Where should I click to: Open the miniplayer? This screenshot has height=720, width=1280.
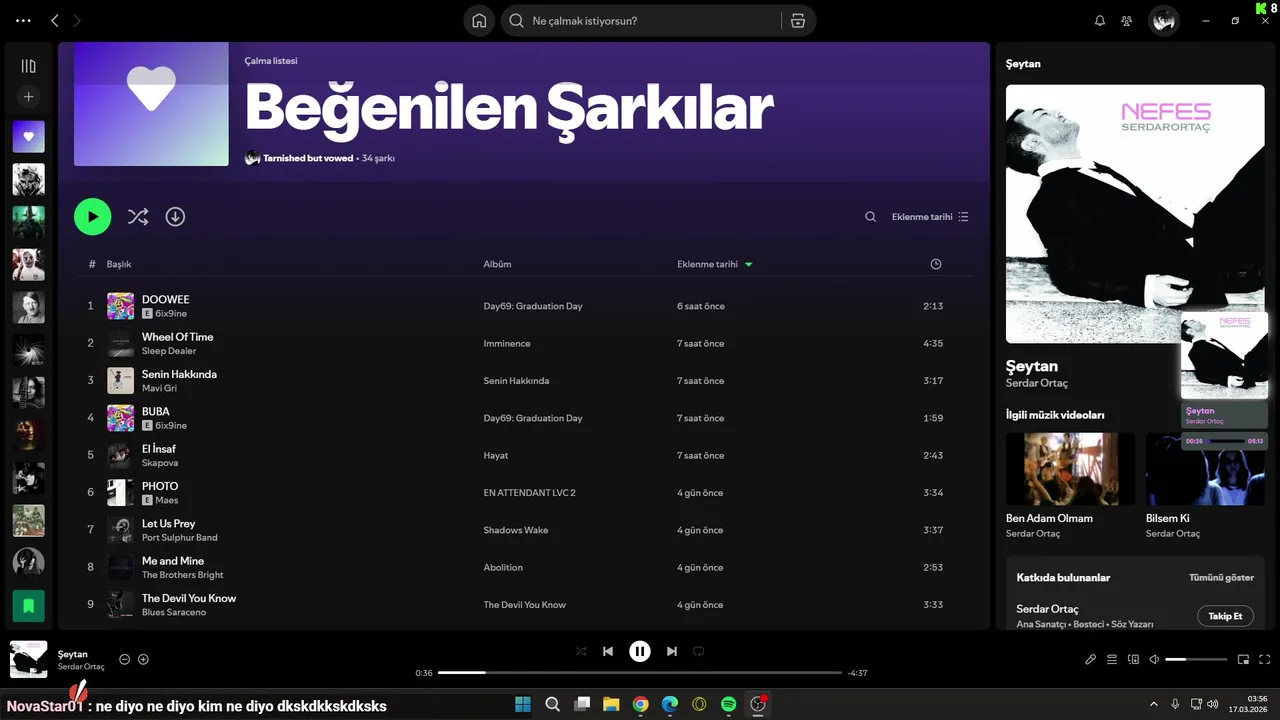pyautogui.click(x=1243, y=659)
